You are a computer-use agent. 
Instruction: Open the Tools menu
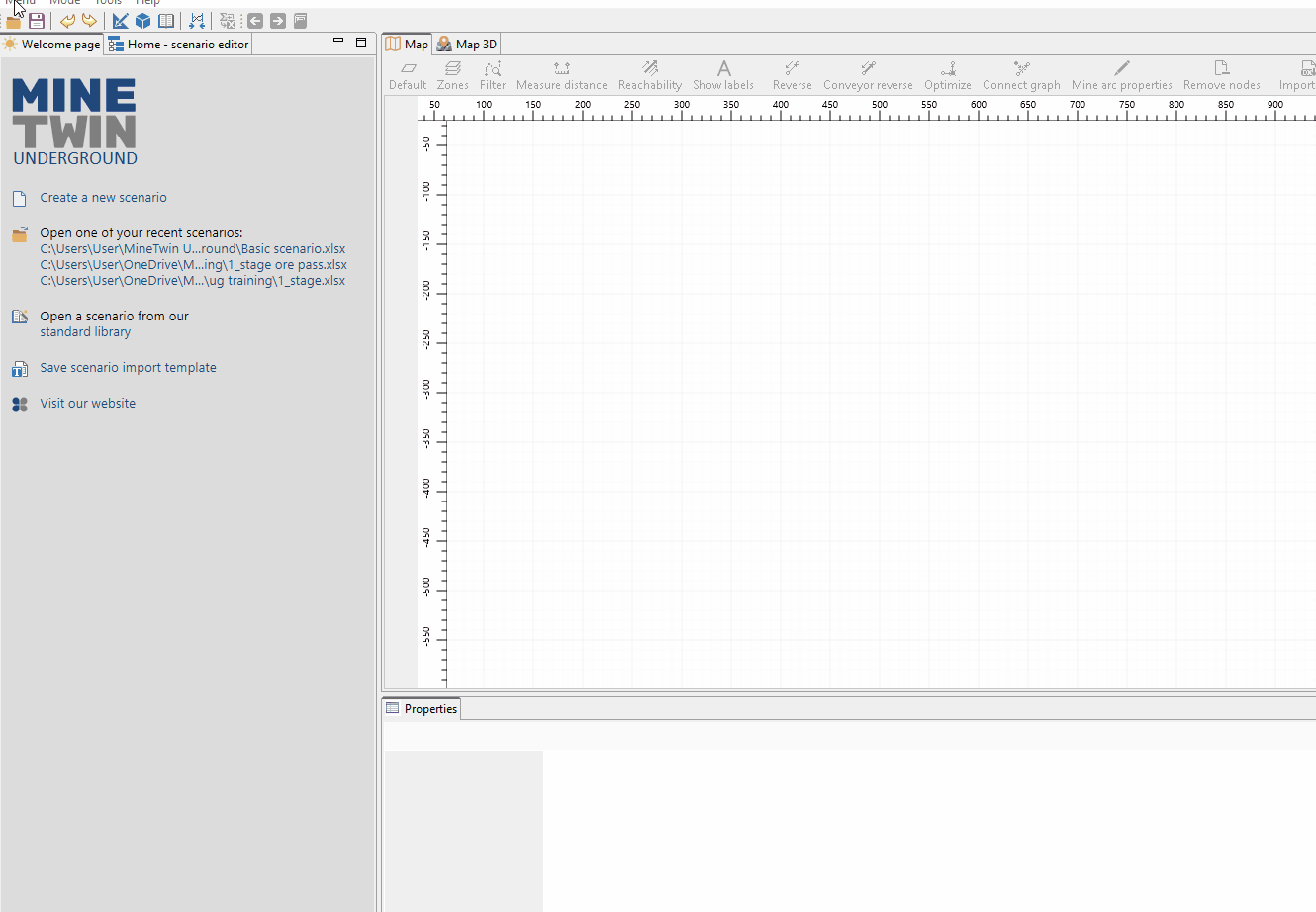click(x=108, y=2)
